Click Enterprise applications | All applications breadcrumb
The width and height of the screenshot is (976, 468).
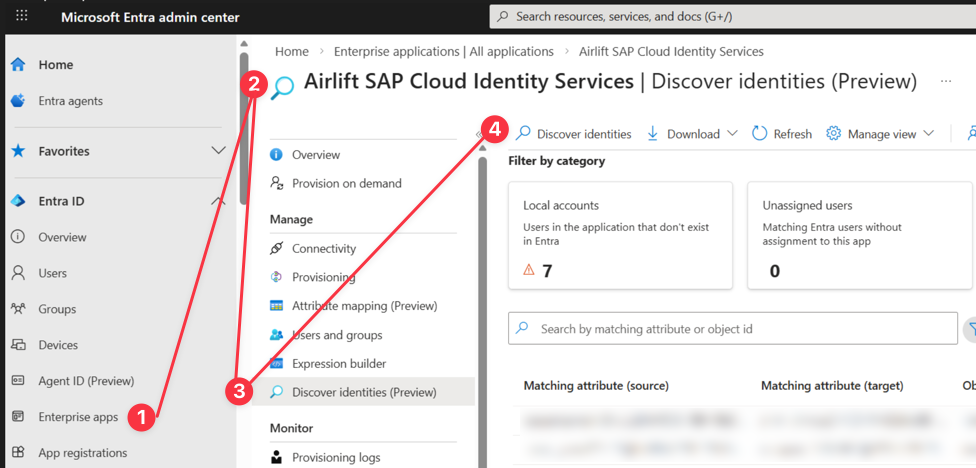coord(444,52)
